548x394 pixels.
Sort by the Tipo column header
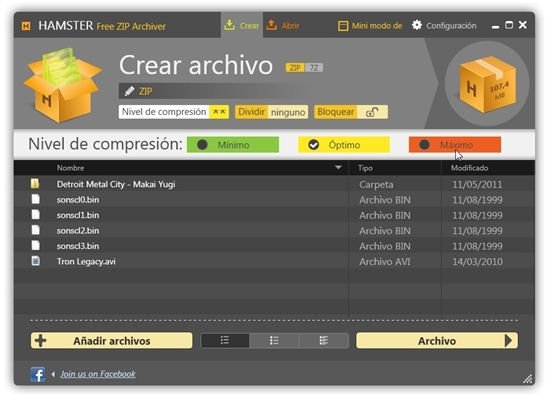[x=365, y=168]
